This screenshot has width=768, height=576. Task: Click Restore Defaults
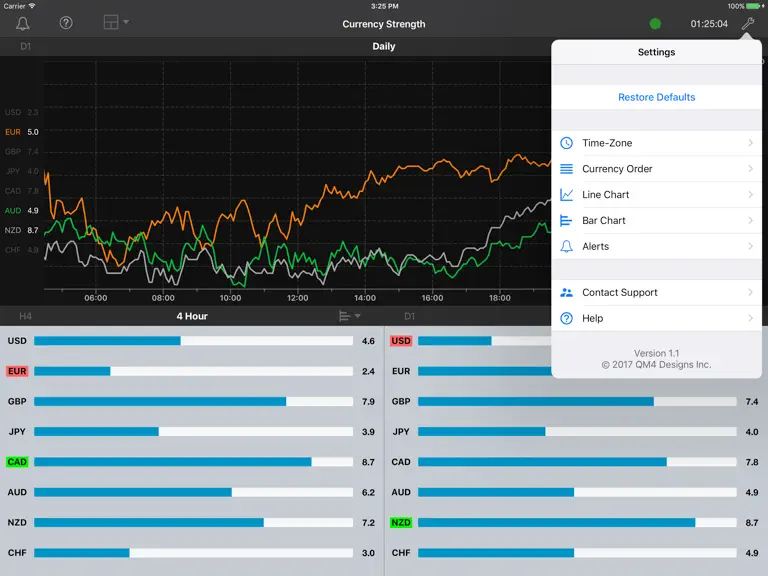click(656, 97)
